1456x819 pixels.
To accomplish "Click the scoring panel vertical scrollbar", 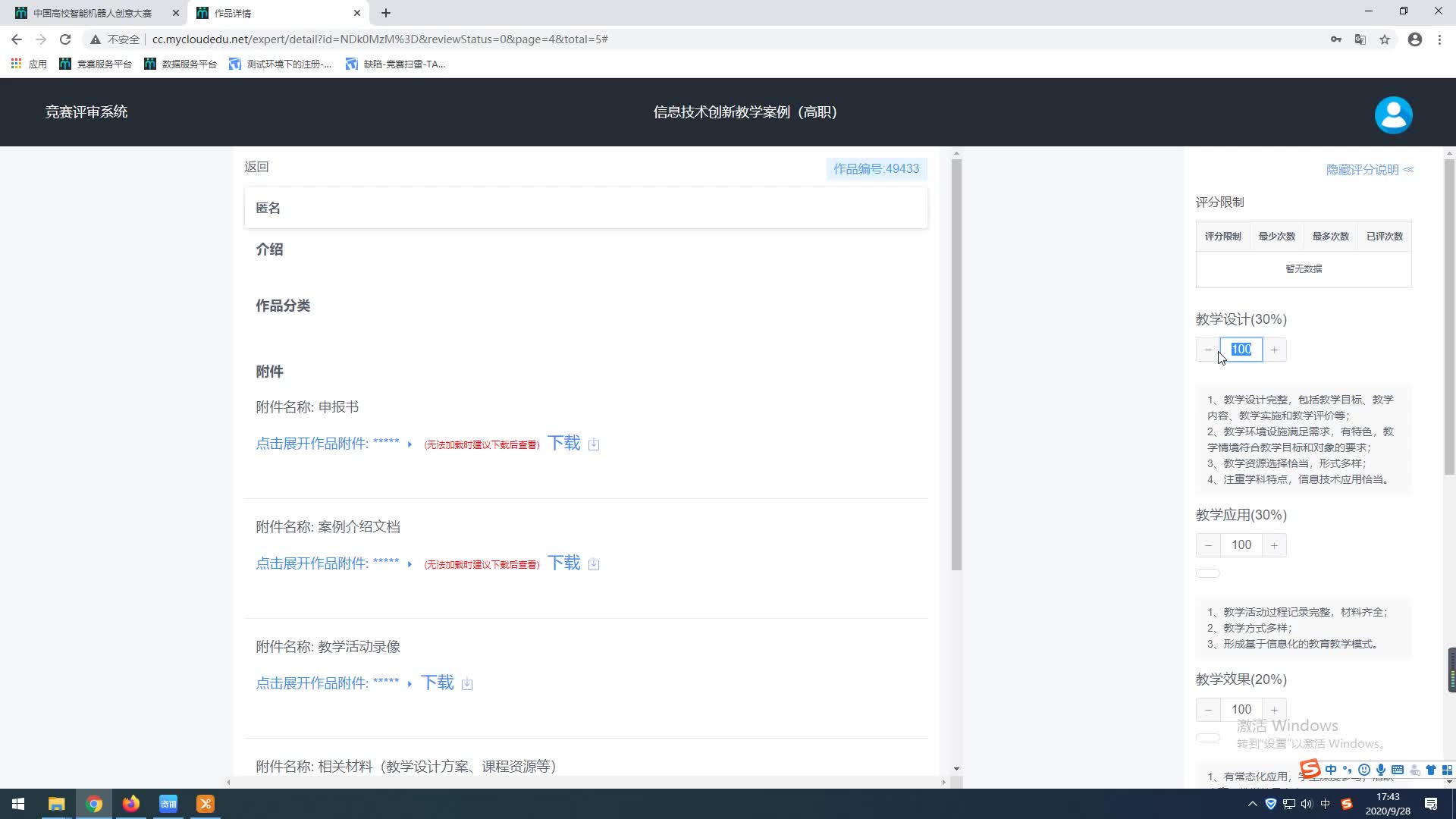I will click(x=1449, y=317).
